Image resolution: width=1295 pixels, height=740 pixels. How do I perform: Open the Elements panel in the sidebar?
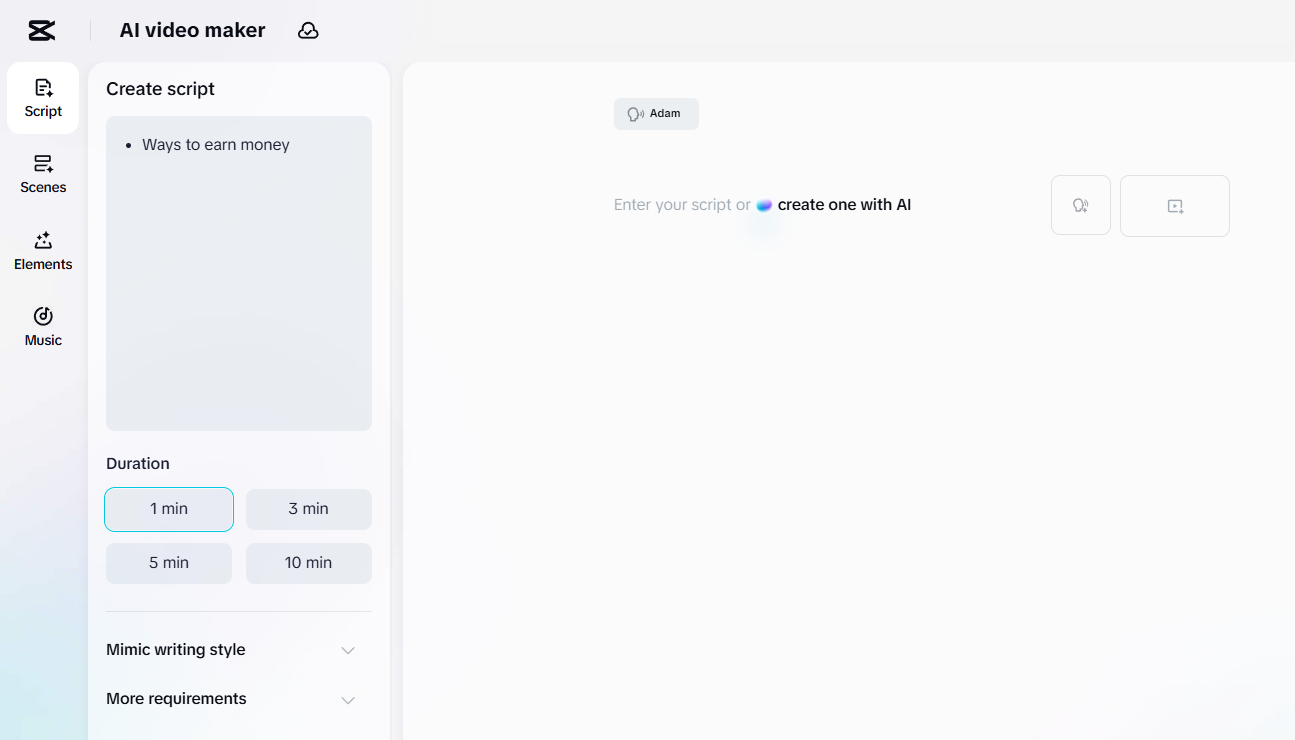tap(42, 249)
